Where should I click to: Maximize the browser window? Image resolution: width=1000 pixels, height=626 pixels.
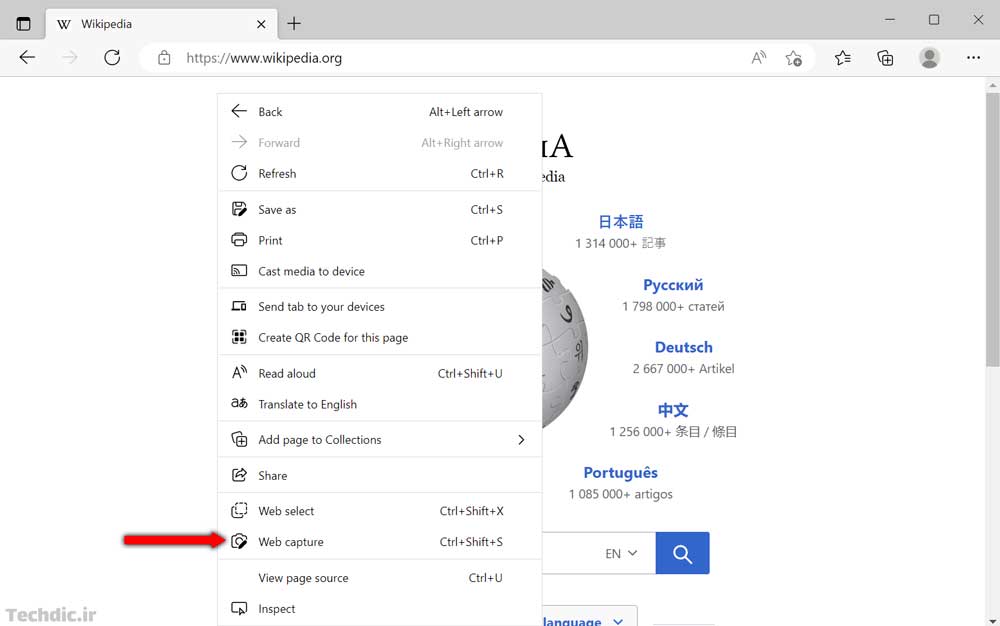click(934, 20)
